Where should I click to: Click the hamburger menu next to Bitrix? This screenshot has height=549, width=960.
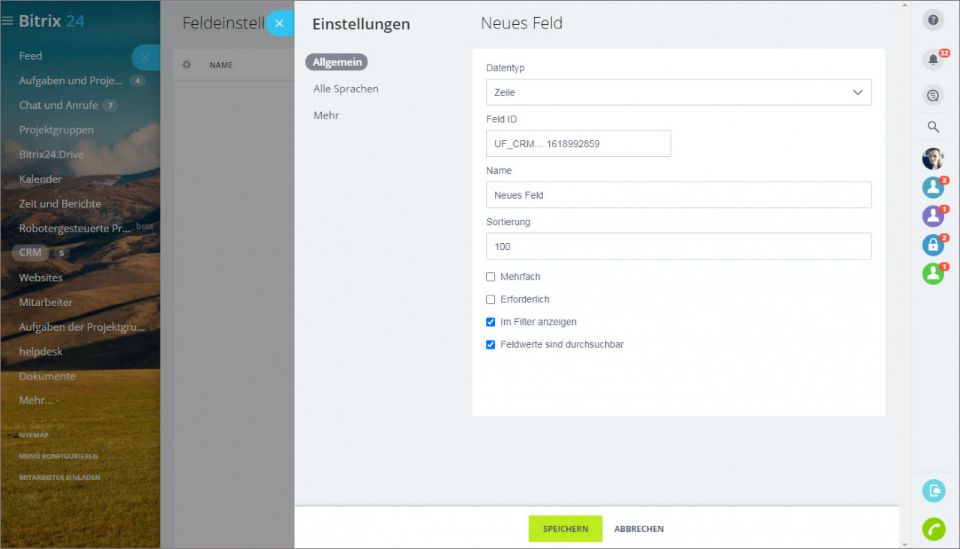[x=8, y=21]
